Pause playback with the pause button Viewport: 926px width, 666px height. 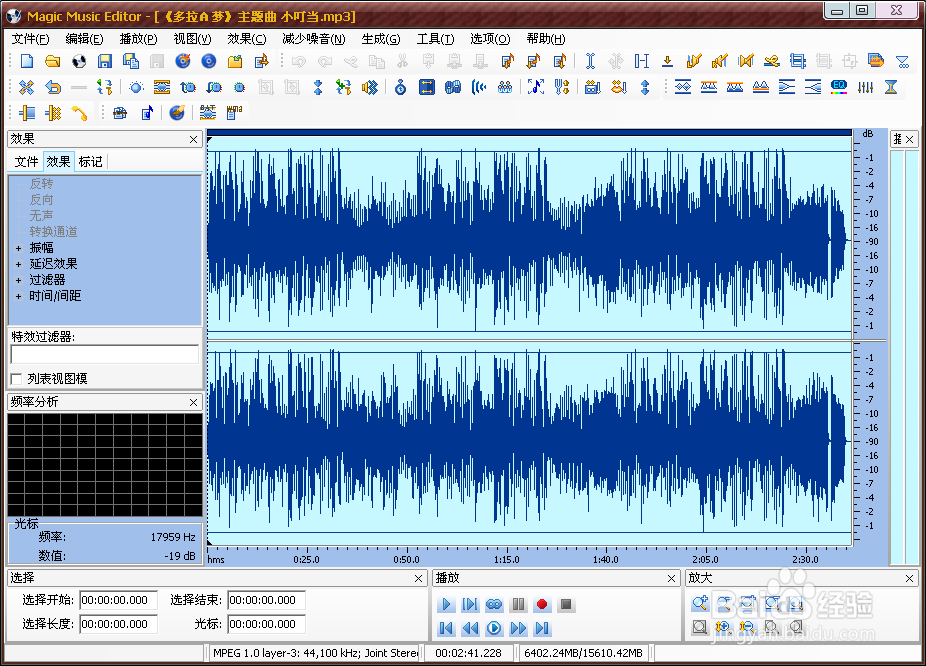tap(518, 604)
